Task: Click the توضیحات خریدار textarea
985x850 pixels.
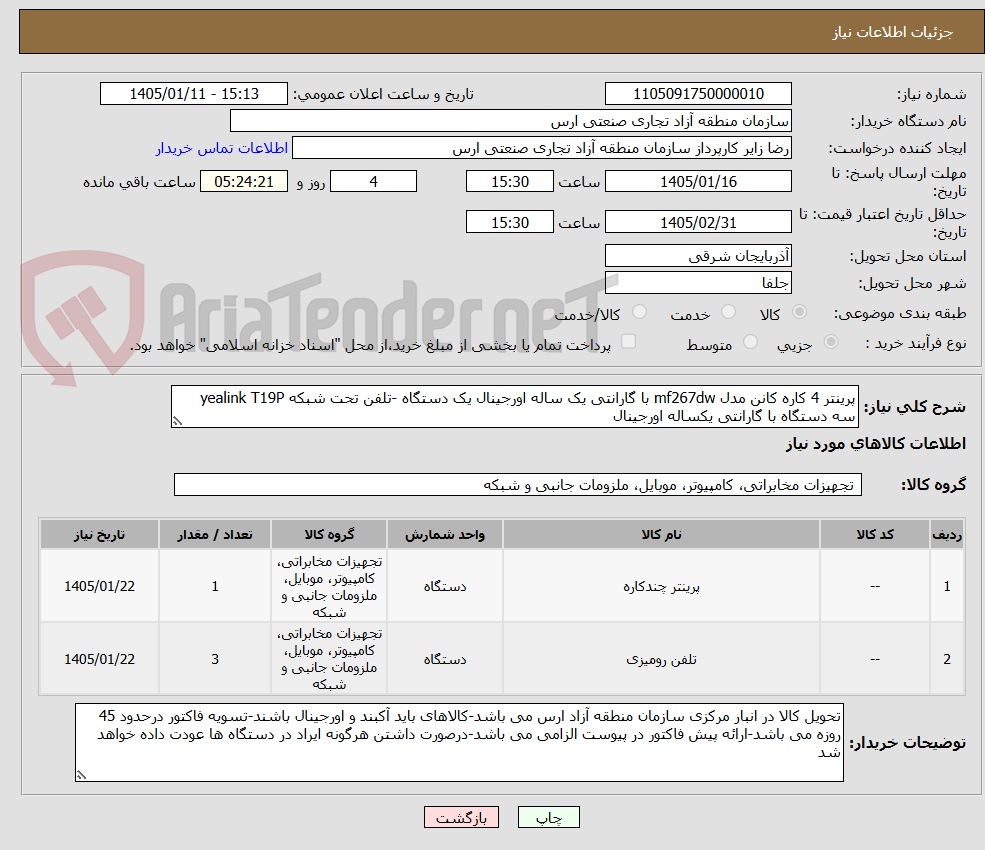Action: (x=459, y=743)
